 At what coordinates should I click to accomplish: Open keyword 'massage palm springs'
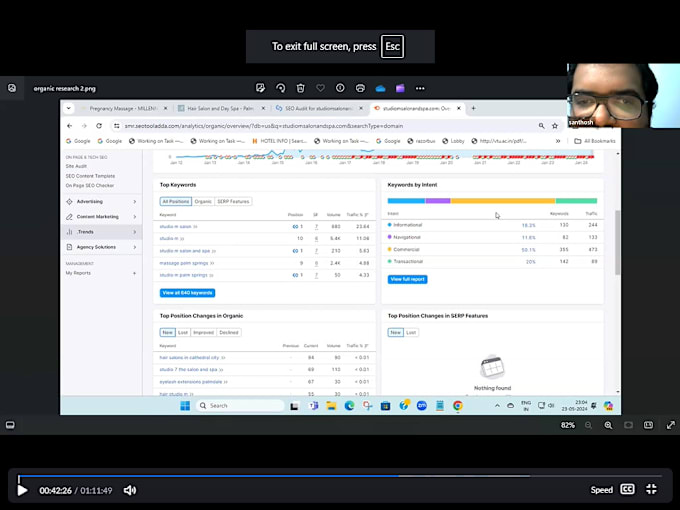184,263
